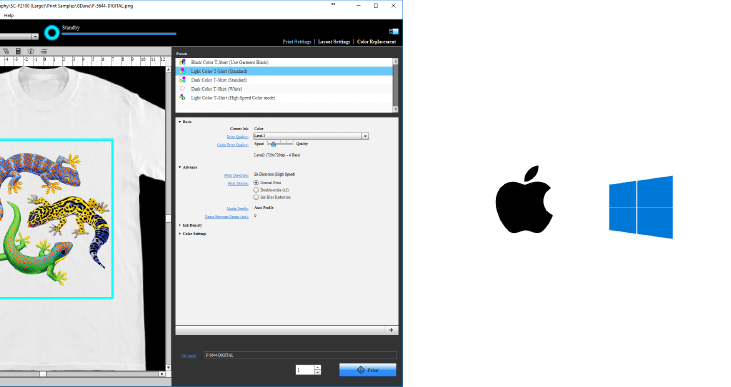Increase copies with the up stepper arrow
This screenshot has height=387, width=731.
(318, 367)
